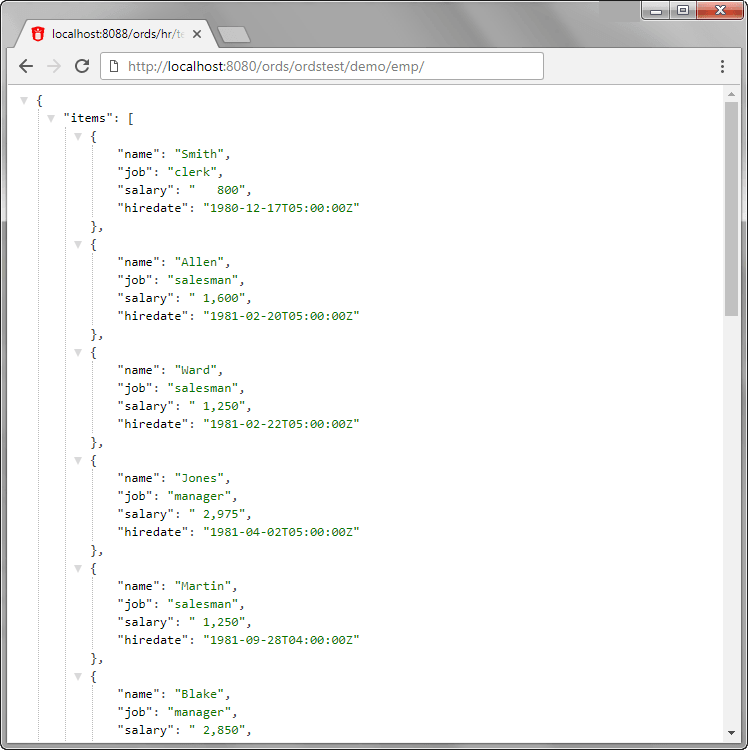The height and width of the screenshot is (750, 748).
Task: Click the "Martin" name value
Action: click(x=203, y=586)
